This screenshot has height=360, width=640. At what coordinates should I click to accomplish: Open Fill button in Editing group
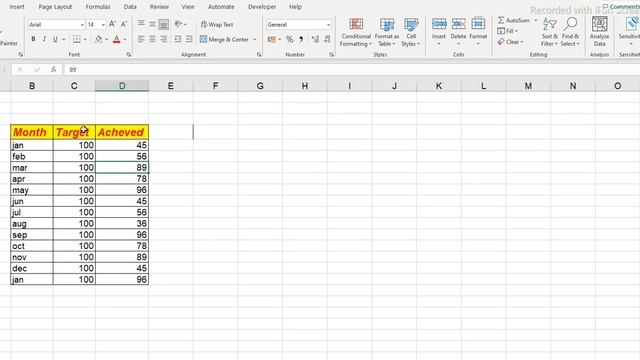pos(507,31)
